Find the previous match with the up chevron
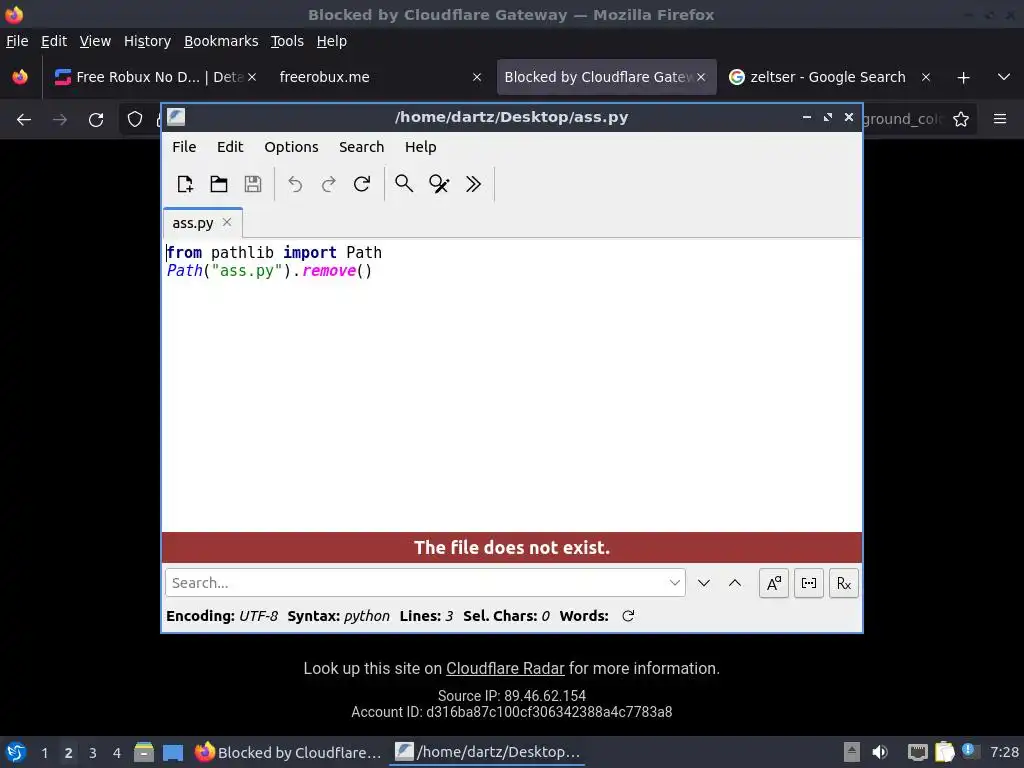This screenshot has height=768, width=1024. [x=735, y=583]
